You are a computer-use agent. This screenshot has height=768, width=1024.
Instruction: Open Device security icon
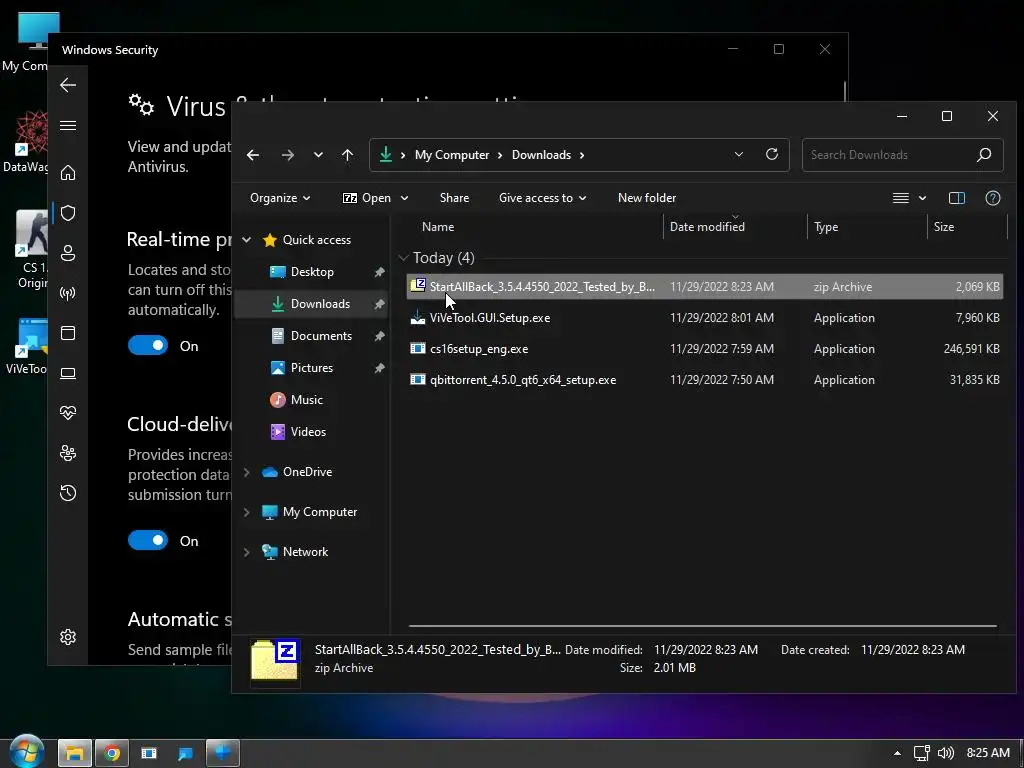pyautogui.click(x=68, y=373)
